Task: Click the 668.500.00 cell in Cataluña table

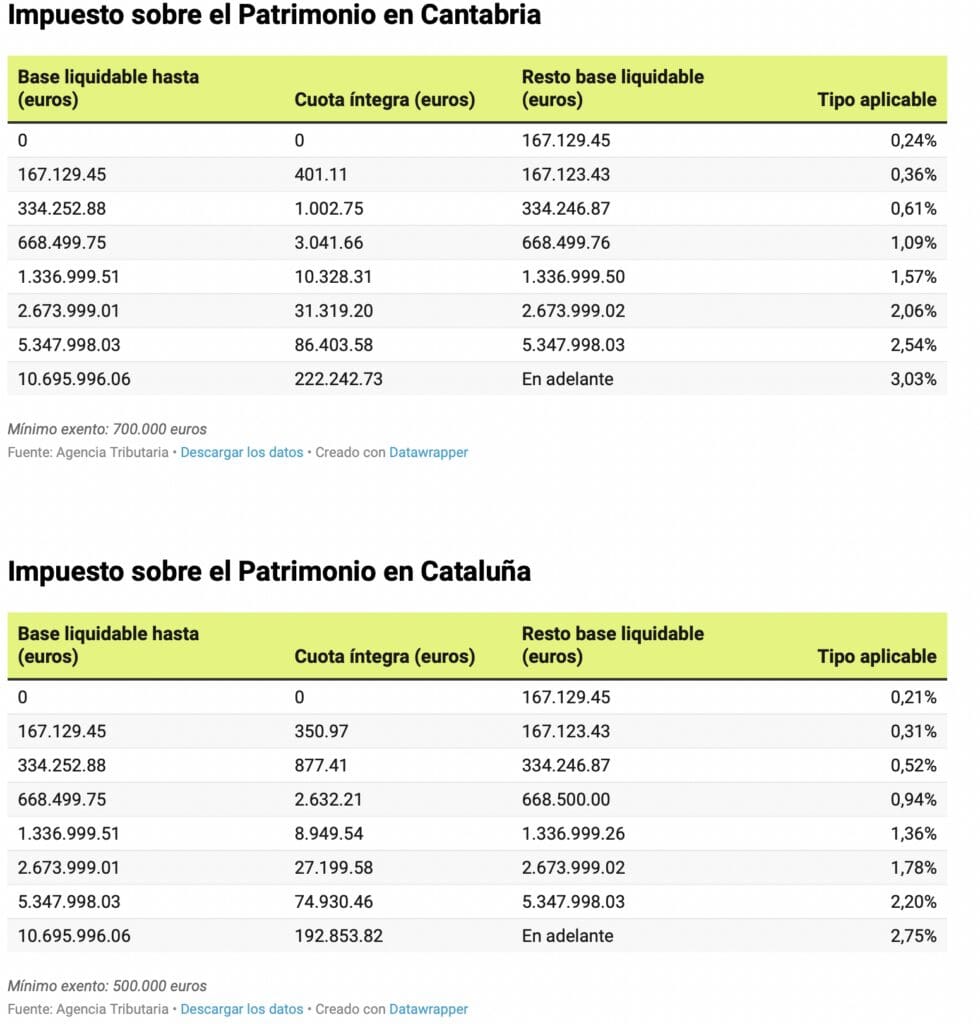Action: 566,800
